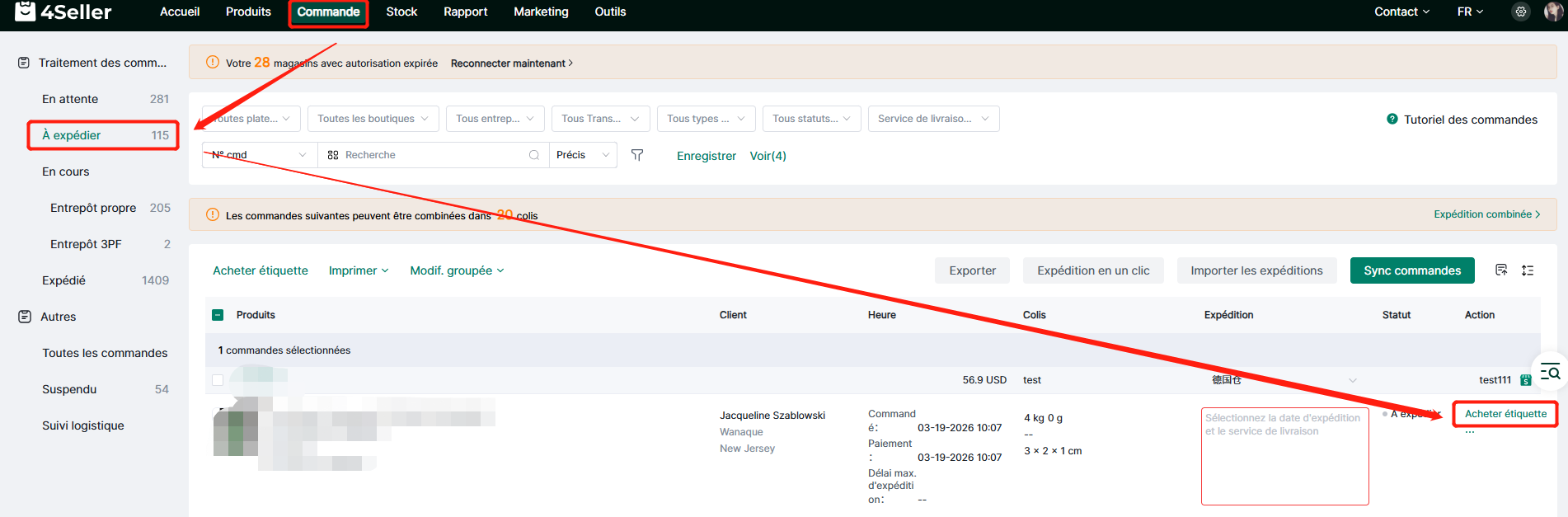Click the search magnifier icon in Recherche
1568x517 pixels.
pyautogui.click(x=534, y=155)
